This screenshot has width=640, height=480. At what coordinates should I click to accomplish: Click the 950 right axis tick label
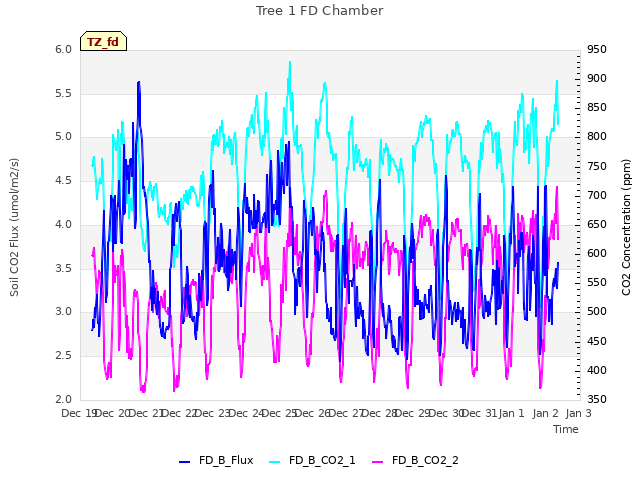coord(597,49)
